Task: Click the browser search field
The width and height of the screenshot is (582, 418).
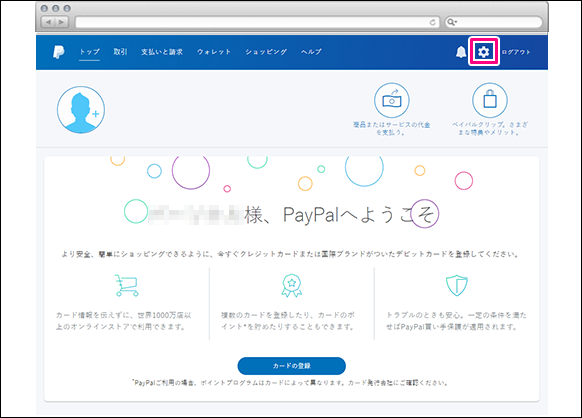Action: click(494, 22)
